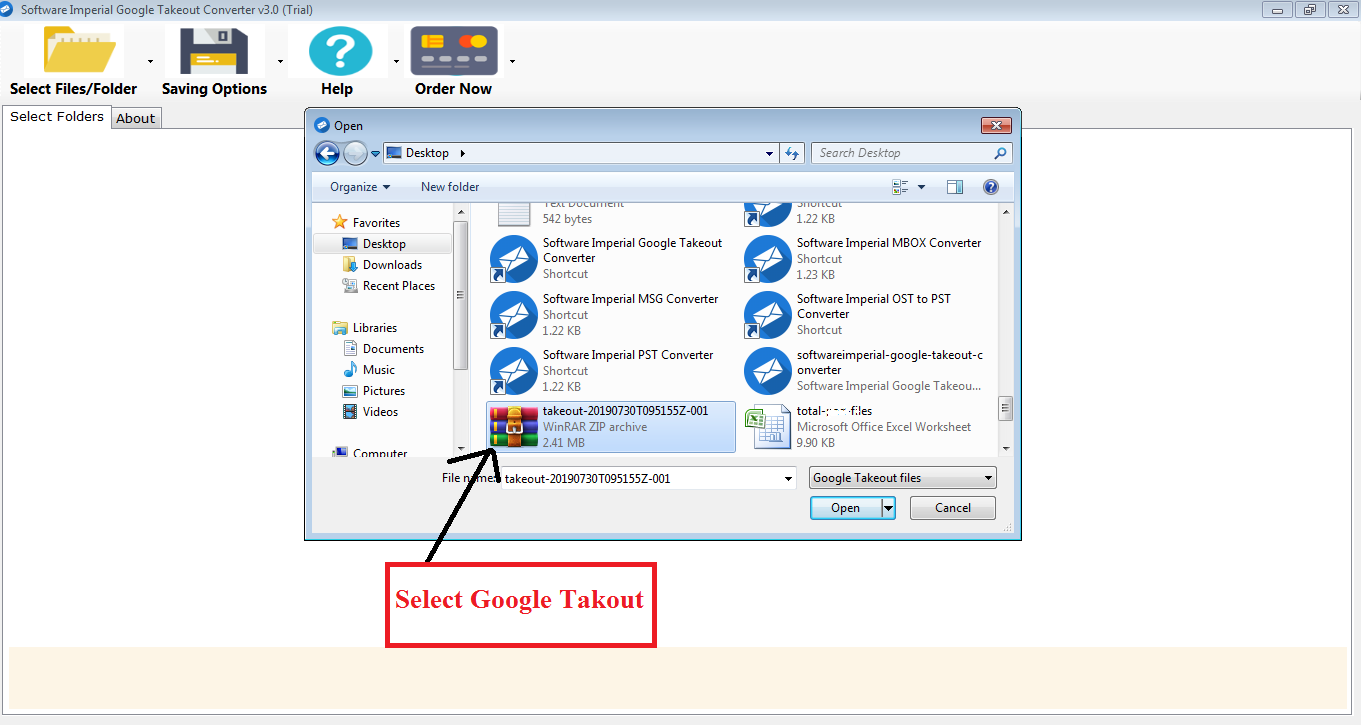
Task: Select Recent Places in the navigation pane
Action: 398,286
